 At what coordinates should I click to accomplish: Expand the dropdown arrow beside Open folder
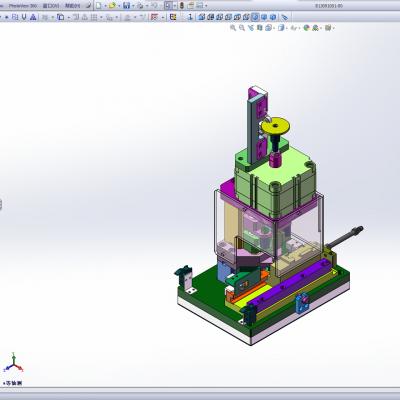pos(119,6)
